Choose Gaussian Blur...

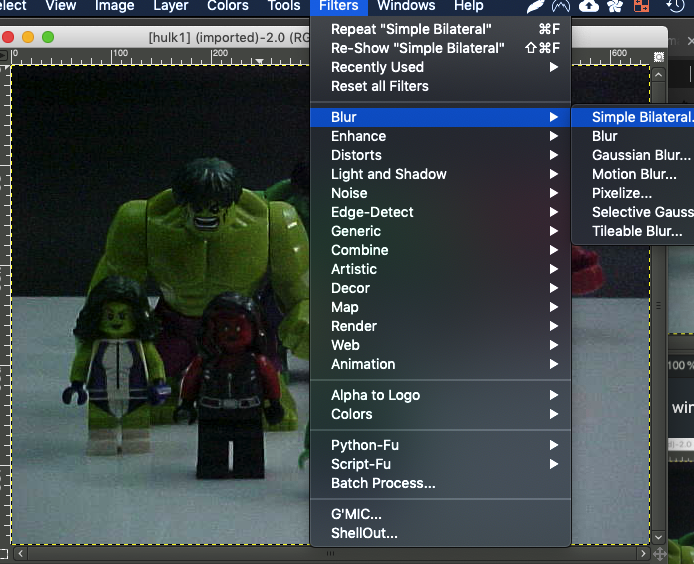[x=633, y=155]
